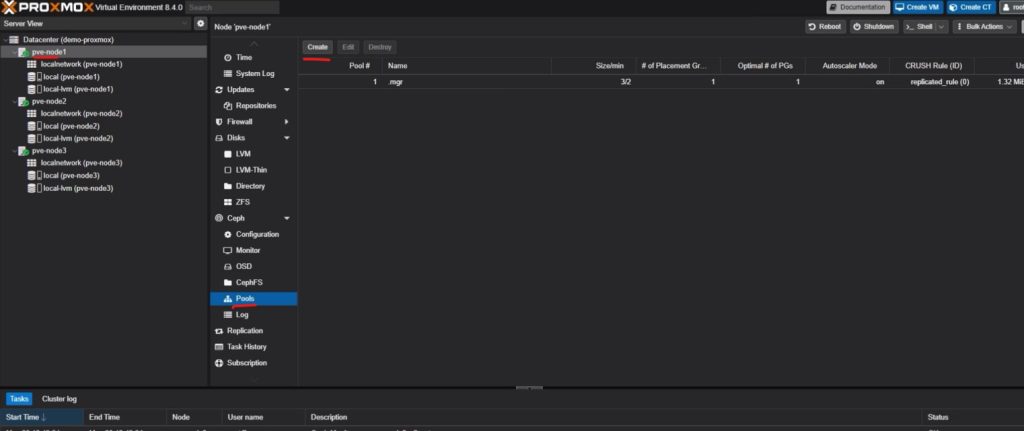Image resolution: width=1024 pixels, height=431 pixels.
Task: Focus the top Search field
Action: click(232, 7)
